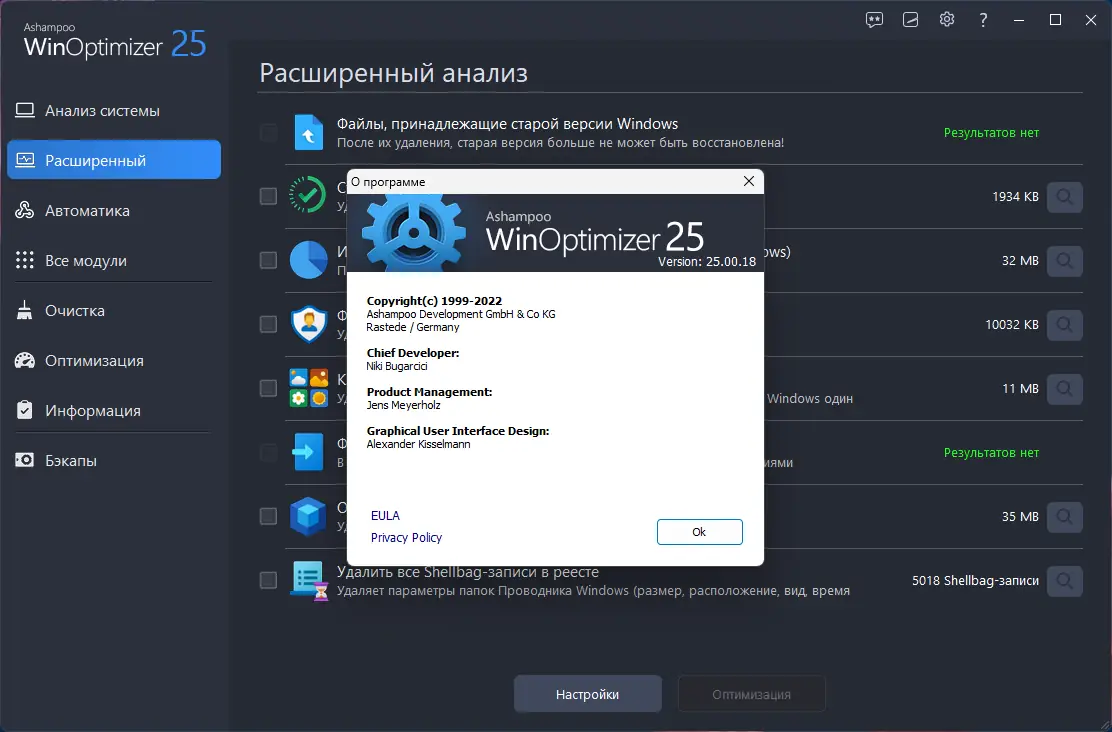
Task: Maximize the WinOptimizer window
Action: pyautogui.click(x=1055, y=20)
